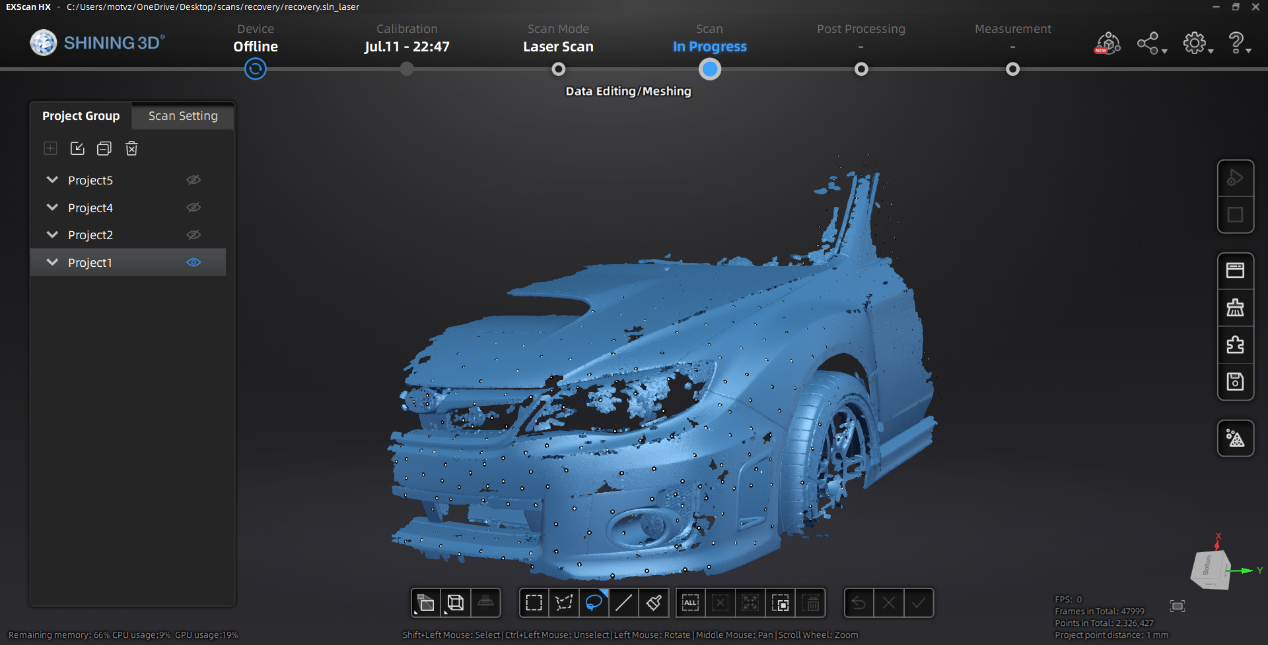Pick the paintbrush selection tool
This screenshot has width=1268, height=645.
(x=654, y=602)
